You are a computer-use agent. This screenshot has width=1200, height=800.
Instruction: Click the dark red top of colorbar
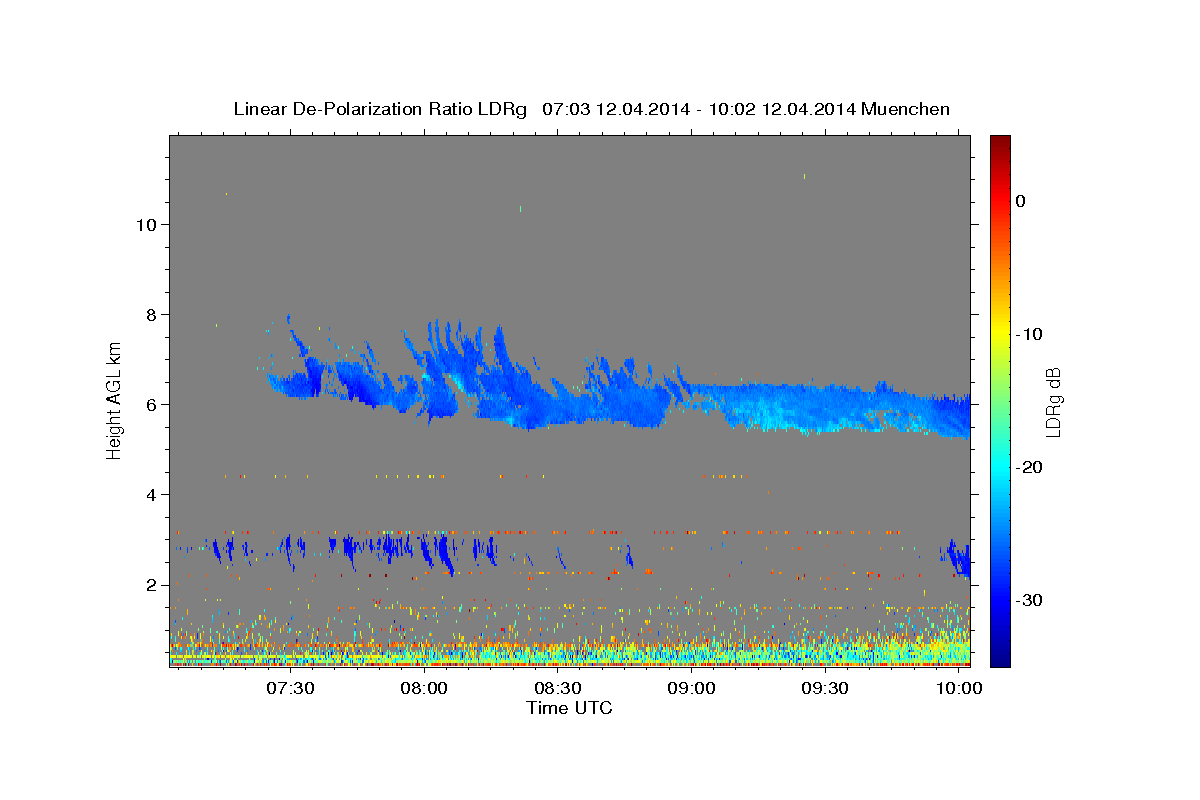[999, 143]
